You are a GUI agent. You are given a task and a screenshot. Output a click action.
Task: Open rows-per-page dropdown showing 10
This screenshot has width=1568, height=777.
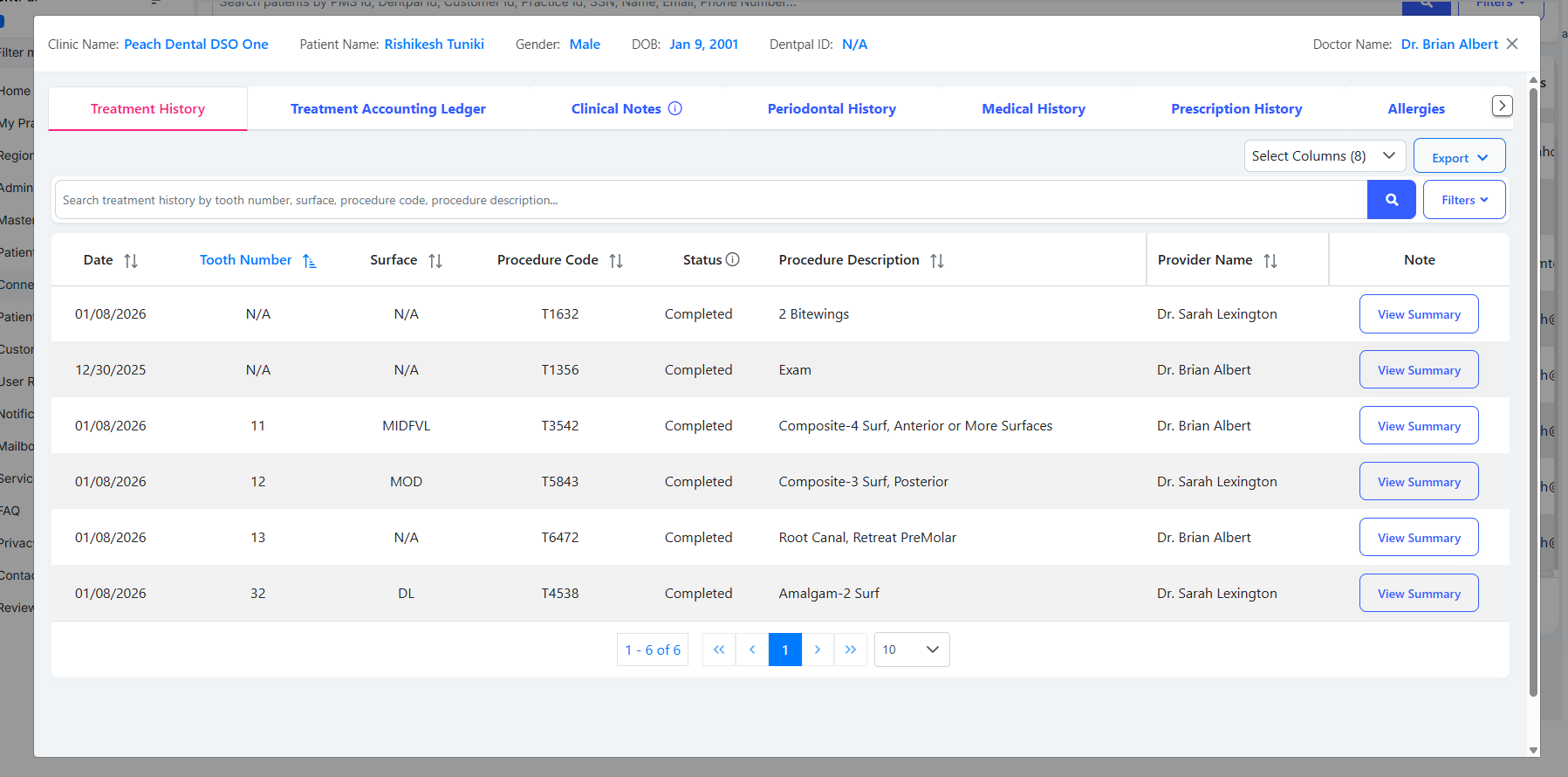pos(911,650)
